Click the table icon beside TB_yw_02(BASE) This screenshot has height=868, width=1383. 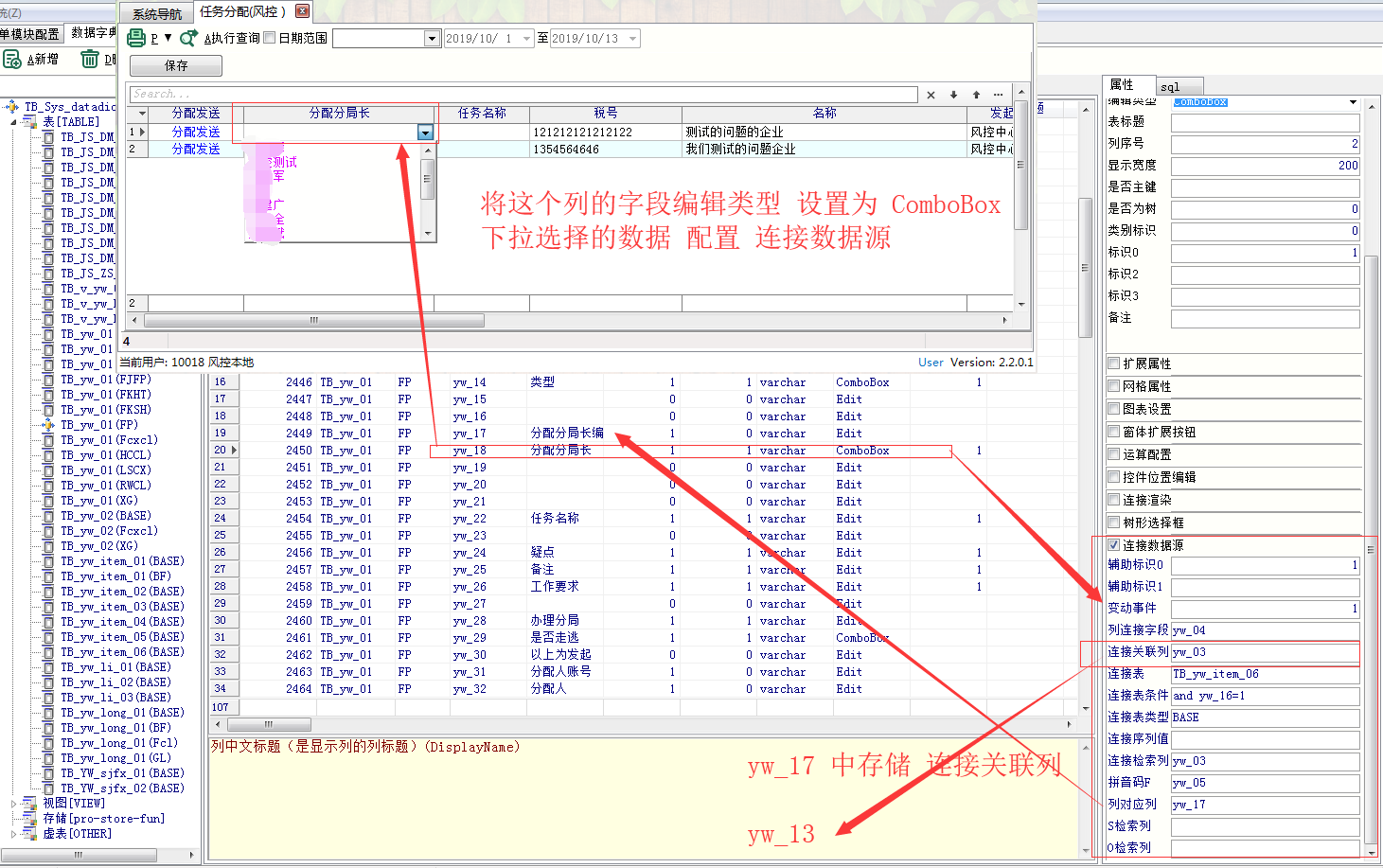click(48, 516)
